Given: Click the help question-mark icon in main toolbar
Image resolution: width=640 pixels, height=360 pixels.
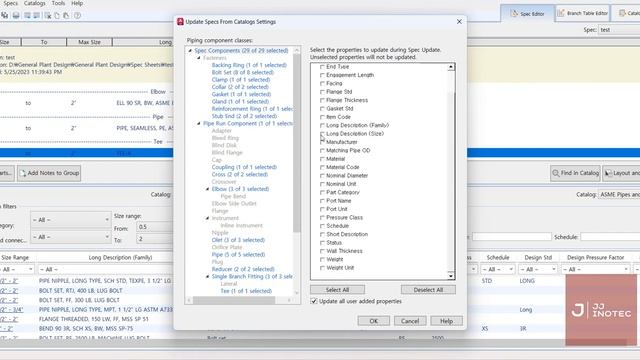Looking at the screenshot, I should [77, 16].
